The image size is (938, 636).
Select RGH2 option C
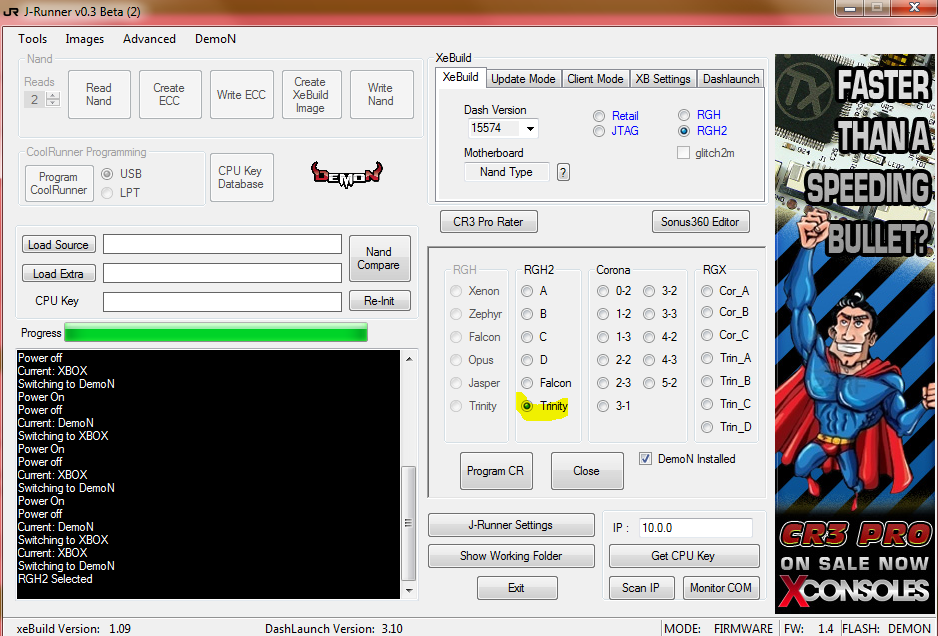[527, 337]
